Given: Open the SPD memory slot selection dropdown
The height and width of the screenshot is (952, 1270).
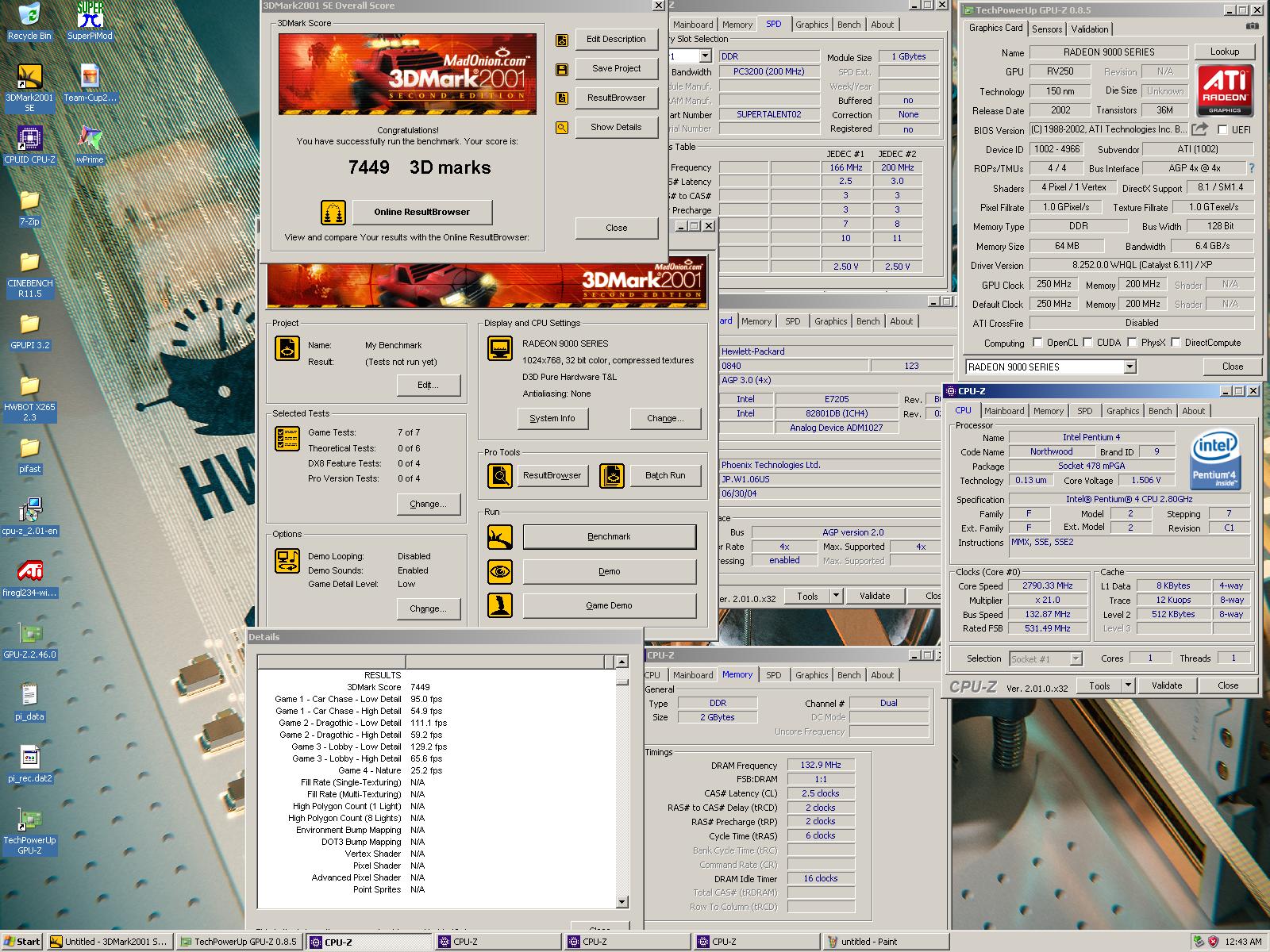Looking at the screenshot, I should [x=705, y=56].
